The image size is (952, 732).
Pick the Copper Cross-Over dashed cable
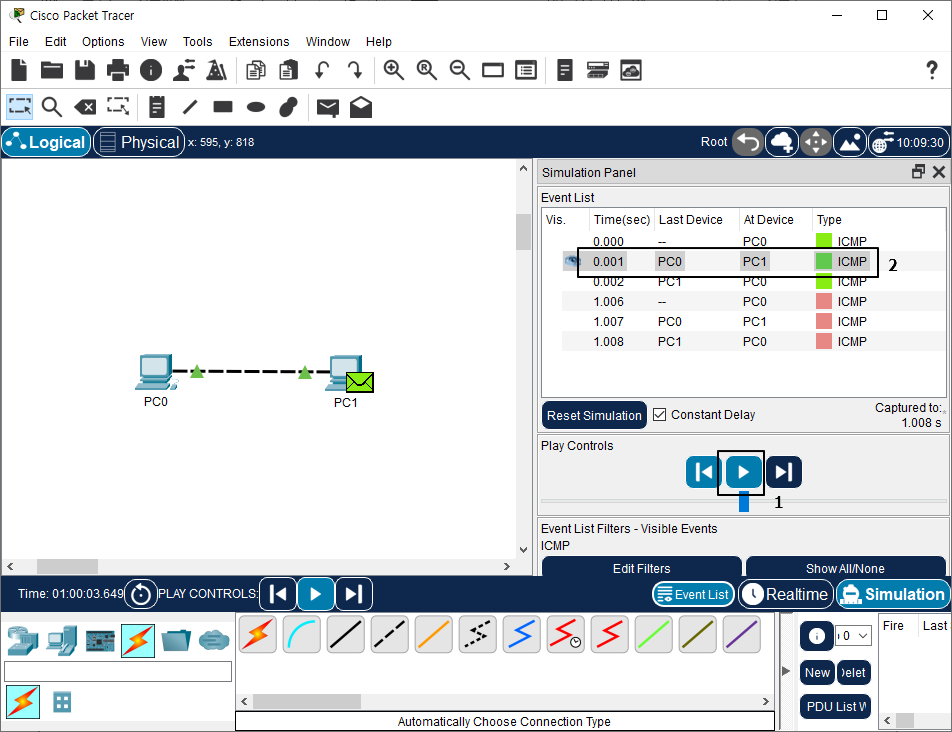390,634
